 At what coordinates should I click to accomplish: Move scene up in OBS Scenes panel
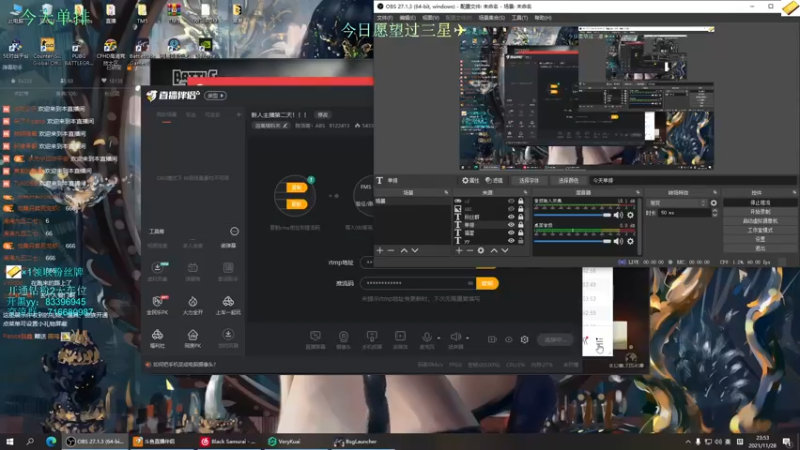404,251
